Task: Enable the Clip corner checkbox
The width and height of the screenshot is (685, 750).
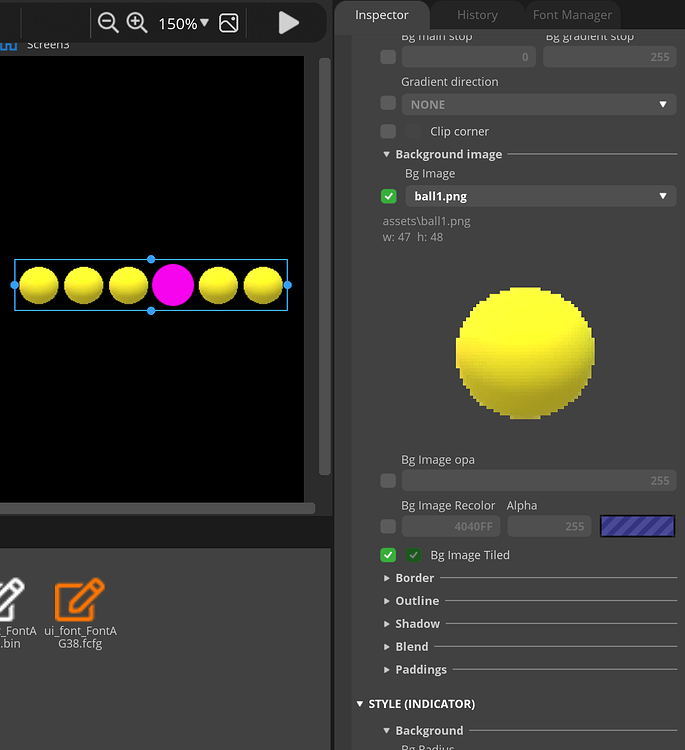Action: tap(388, 131)
